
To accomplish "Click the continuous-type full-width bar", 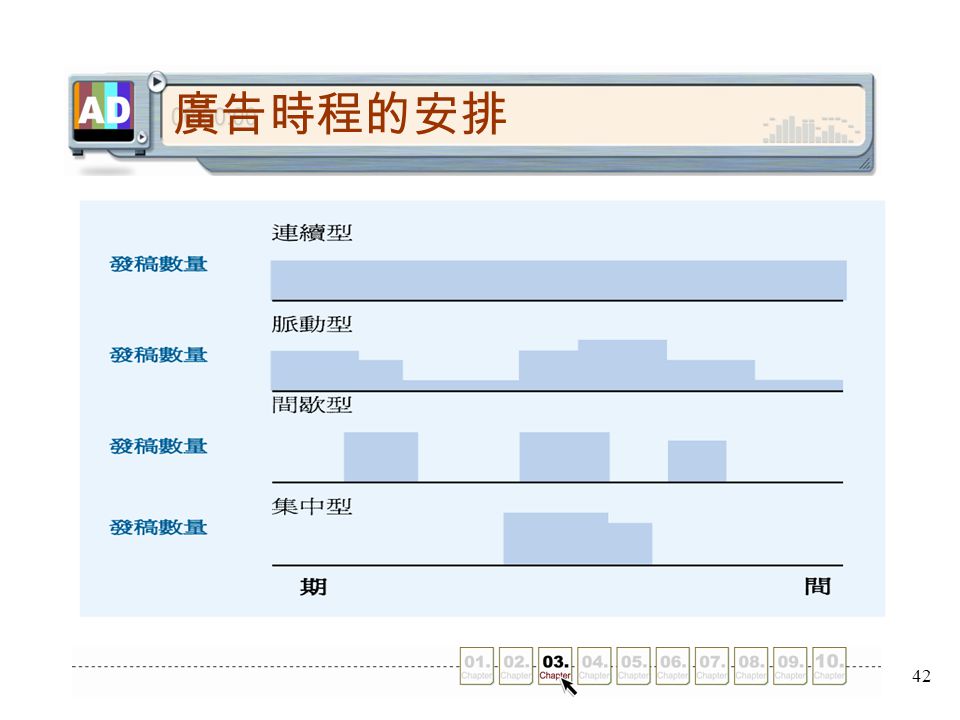I will [x=558, y=280].
